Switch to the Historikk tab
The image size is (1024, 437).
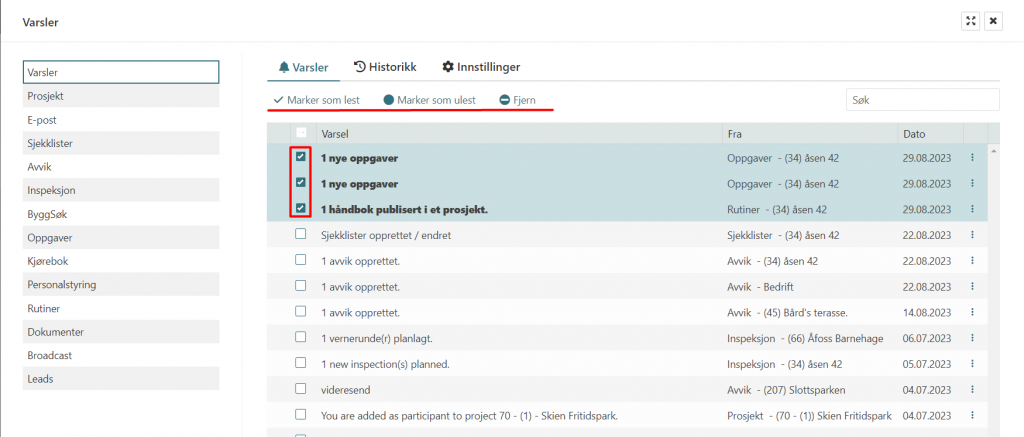(x=385, y=67)
